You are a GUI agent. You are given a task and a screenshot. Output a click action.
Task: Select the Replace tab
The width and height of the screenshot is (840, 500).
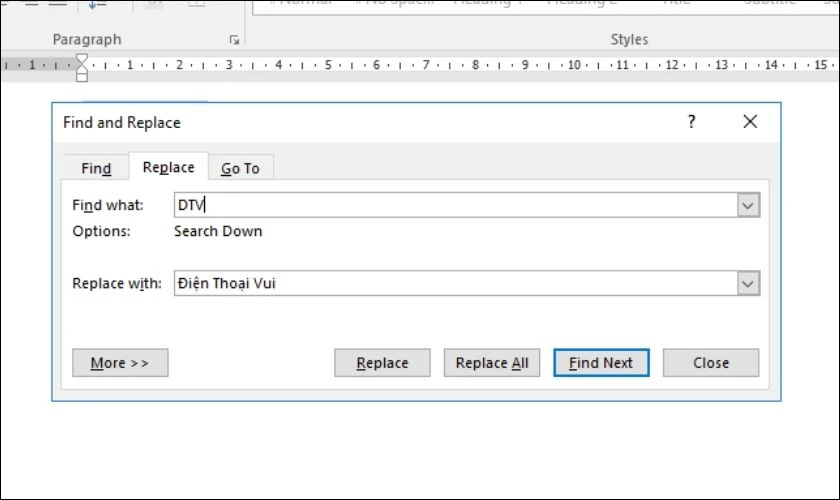168,167
